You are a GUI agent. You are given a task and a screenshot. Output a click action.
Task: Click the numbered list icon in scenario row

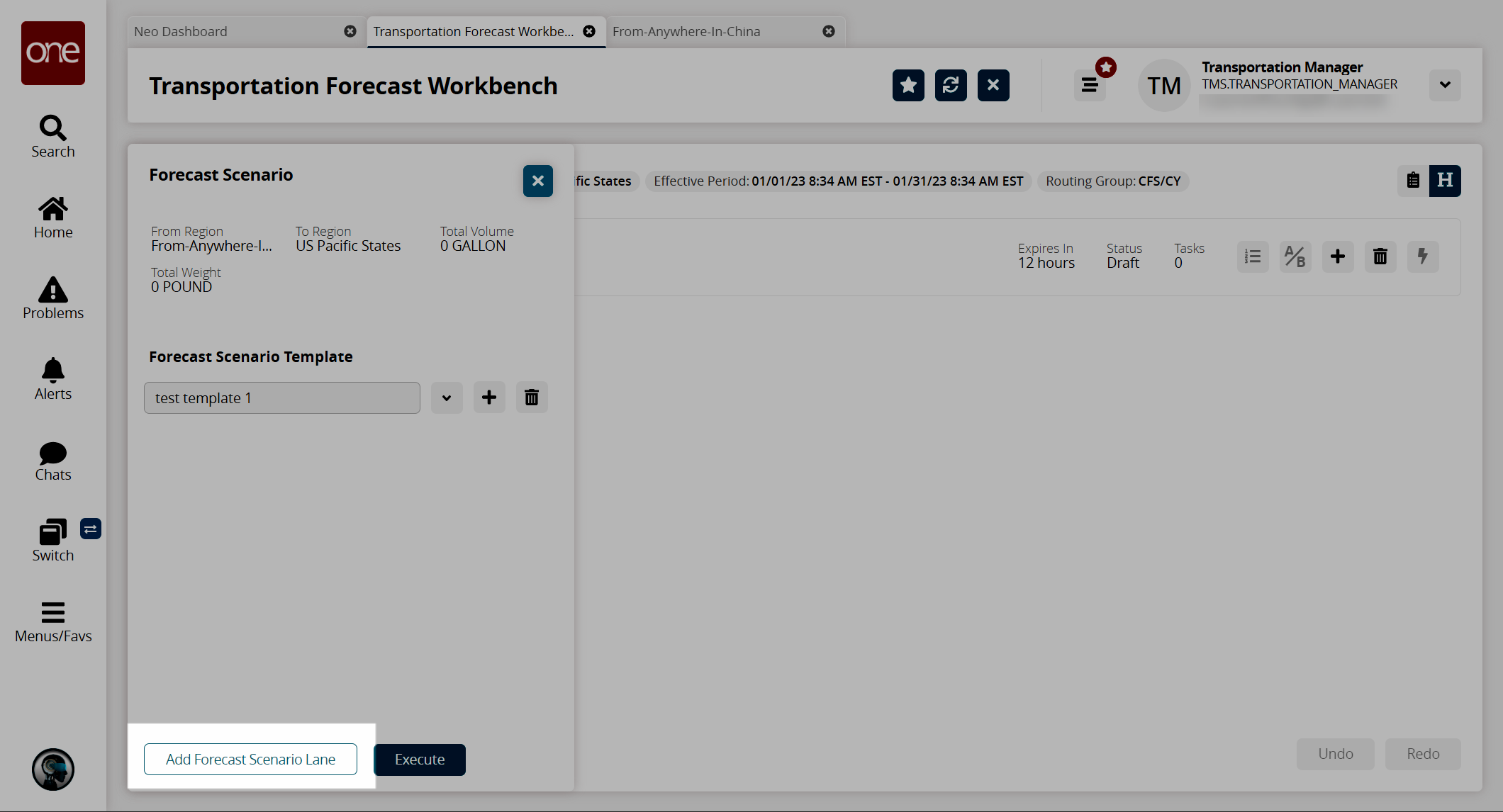[x=1253, y=256]
